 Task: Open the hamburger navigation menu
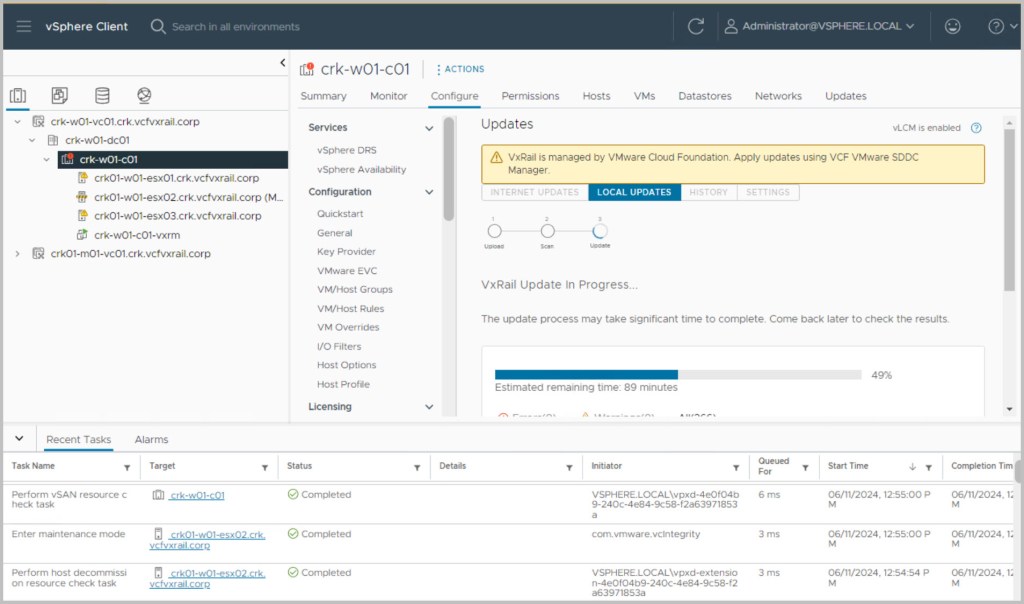(x=24, y=26)
